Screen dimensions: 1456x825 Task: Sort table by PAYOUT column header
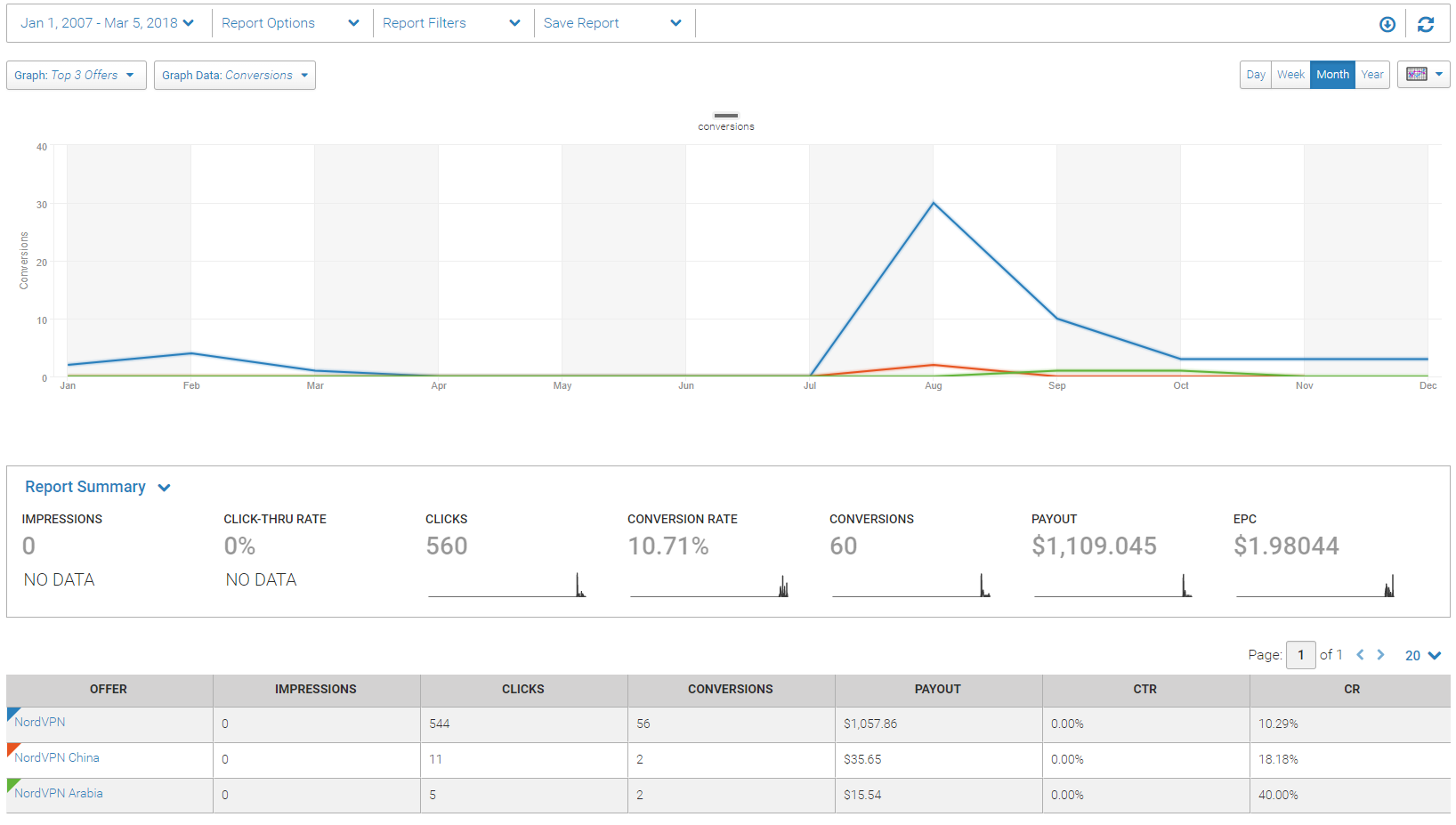click(938, 690)
